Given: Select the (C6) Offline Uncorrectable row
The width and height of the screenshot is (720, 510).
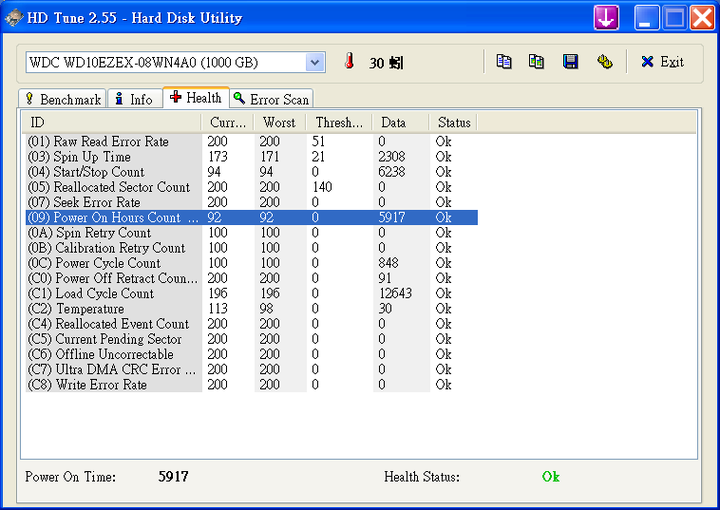Looking at the screenshot, I should click(x=252, y=353).
